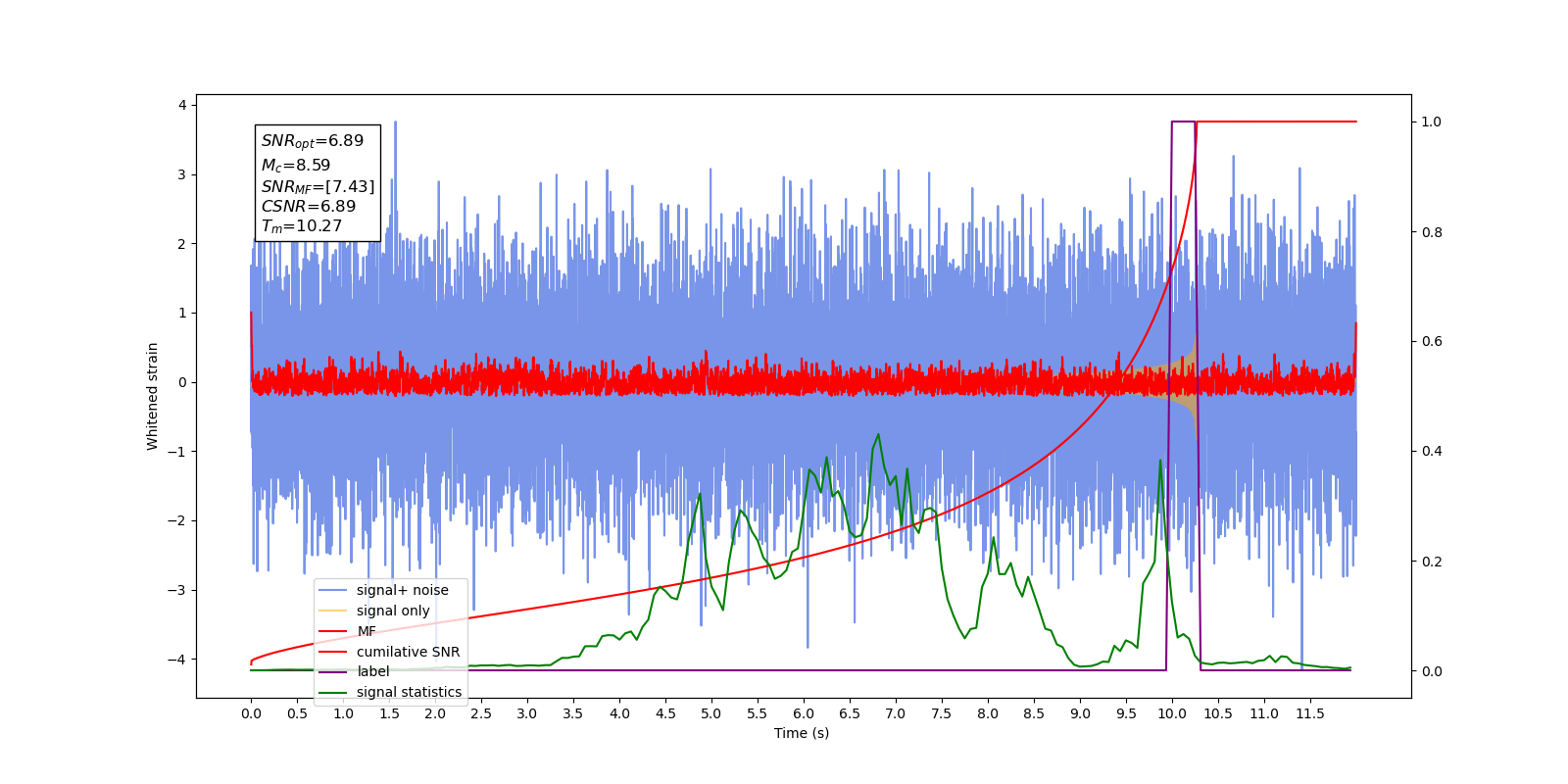Click the 0.2 tick on right axis
The height and width of the screenshot is (784, 1568).
click(1432, 562)
